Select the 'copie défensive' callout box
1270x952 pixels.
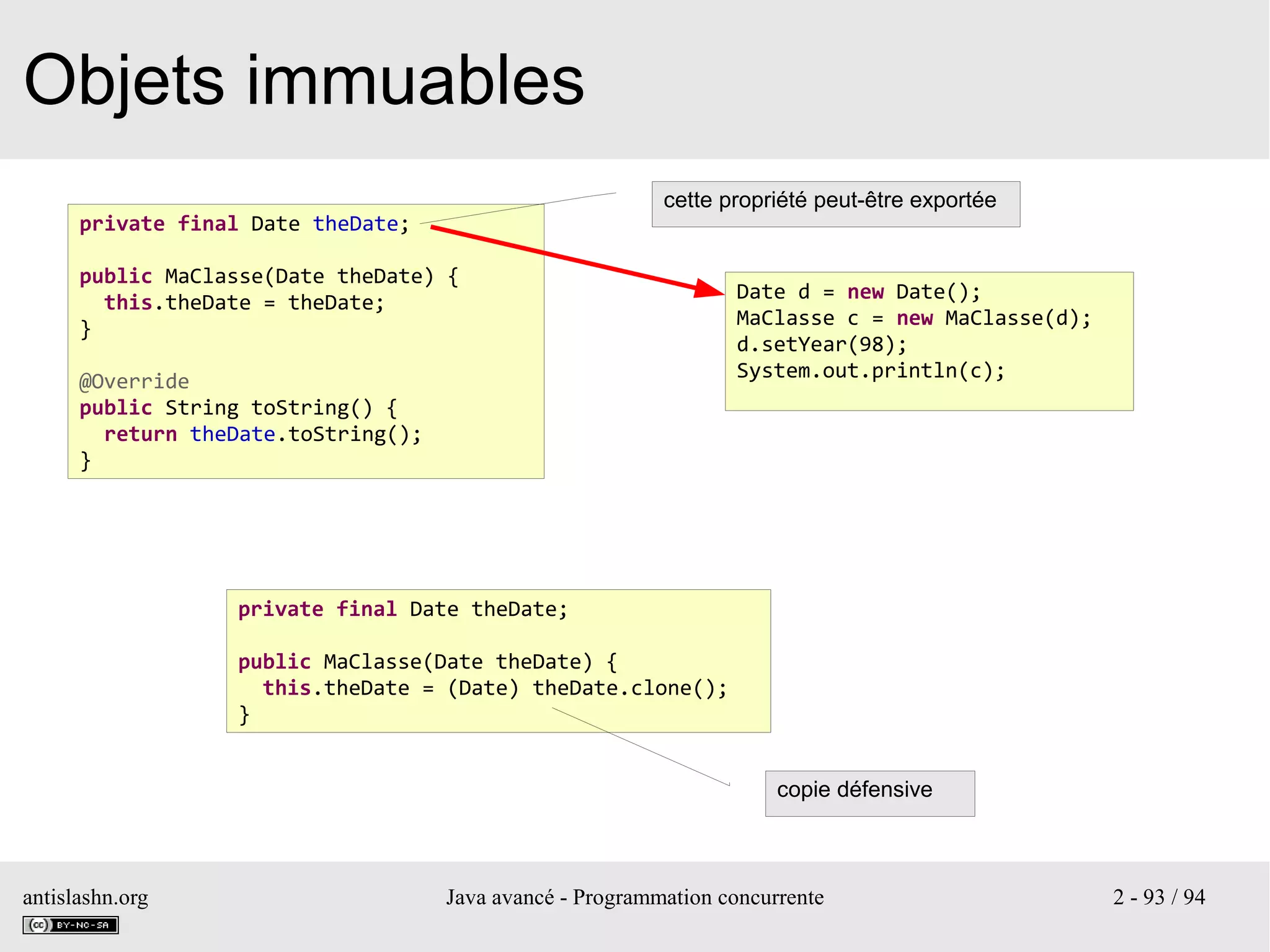click(x=869, y=793)
